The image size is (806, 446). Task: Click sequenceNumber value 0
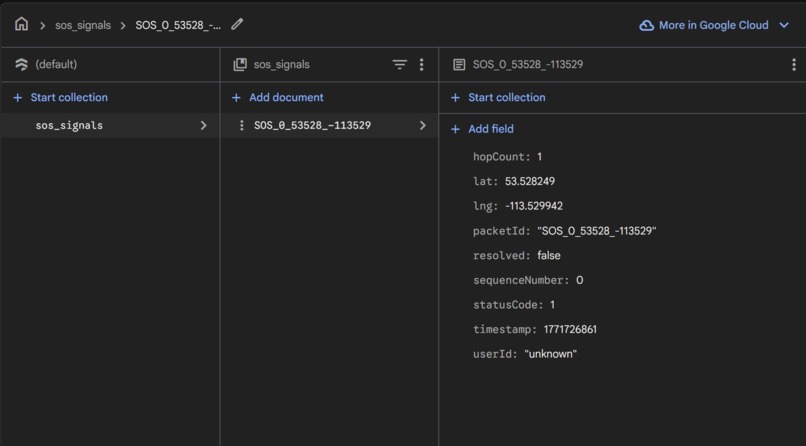(x=580, y=280)
